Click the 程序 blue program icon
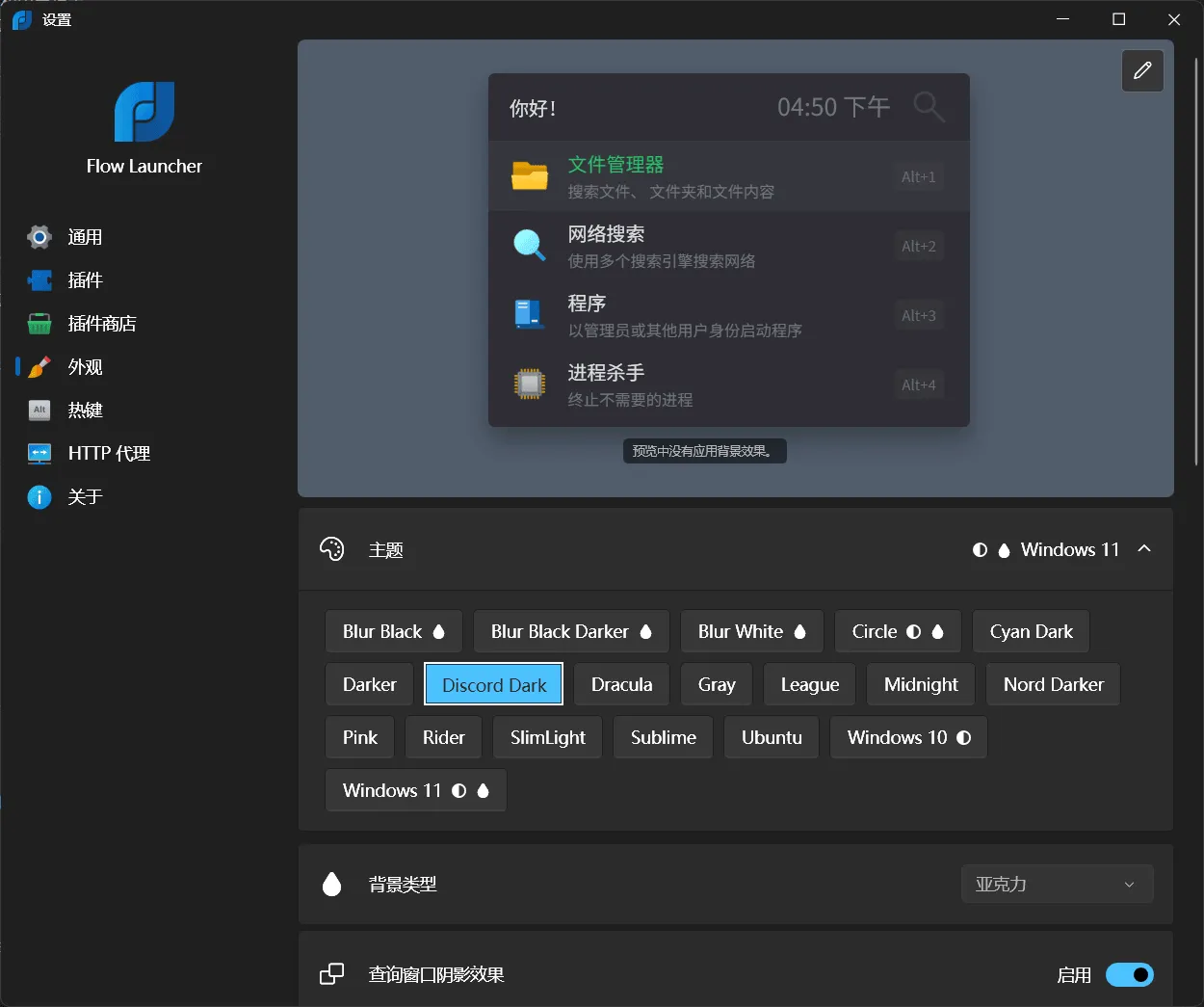Screen dimensions: 1204x1007 [x=530, y=315]
